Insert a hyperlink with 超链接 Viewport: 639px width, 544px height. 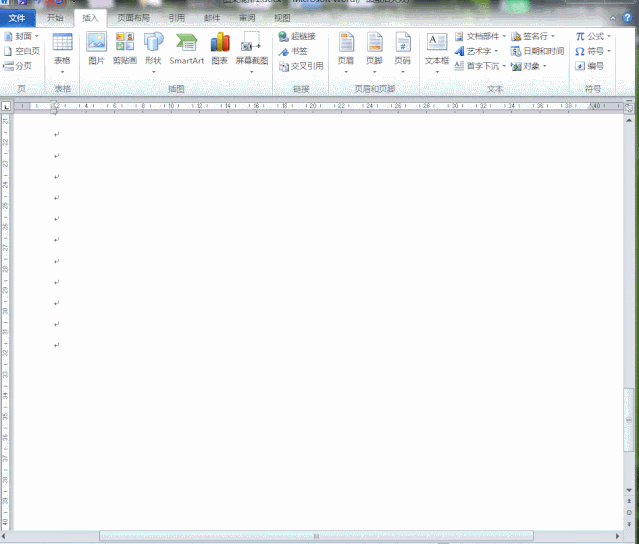pyautogui.click(x=297, y=36)
